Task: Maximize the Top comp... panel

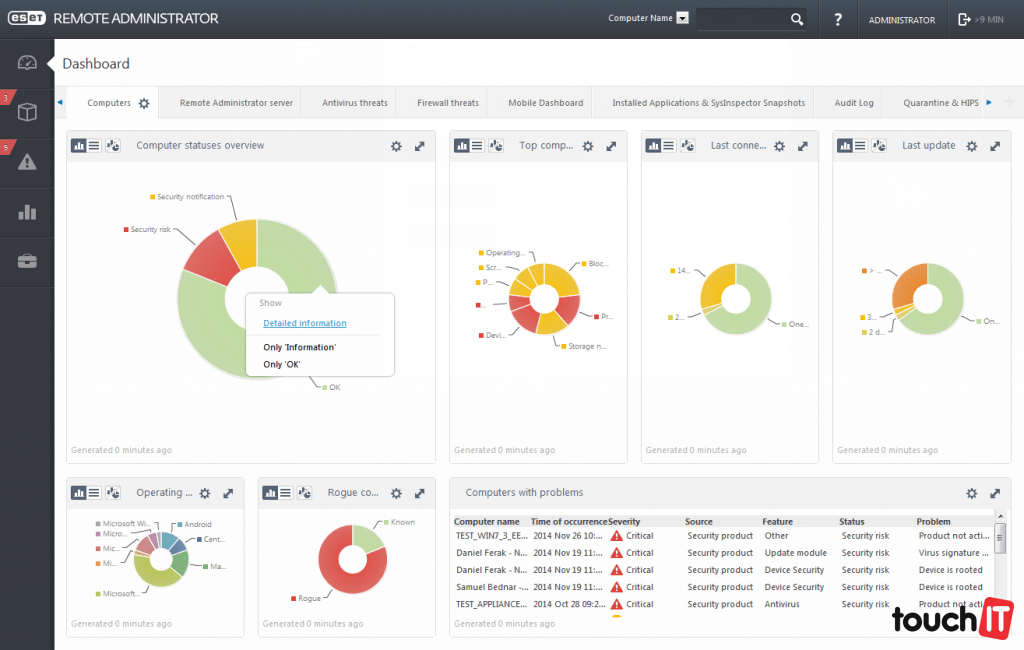Action: click(x=611, y=146)
